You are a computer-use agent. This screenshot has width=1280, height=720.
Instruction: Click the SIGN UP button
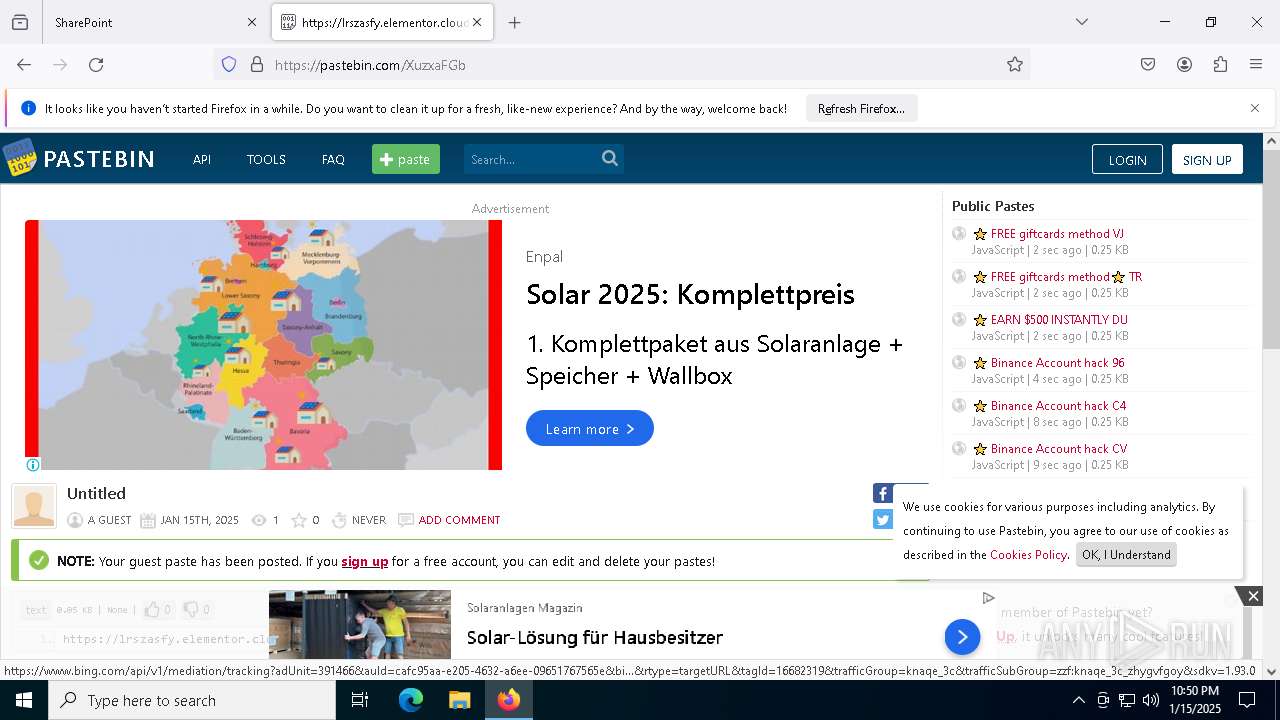tap(1207, 160)
